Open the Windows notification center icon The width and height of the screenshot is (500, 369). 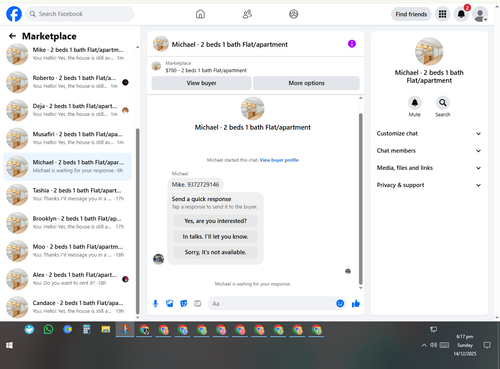click(x=487, y=345)
